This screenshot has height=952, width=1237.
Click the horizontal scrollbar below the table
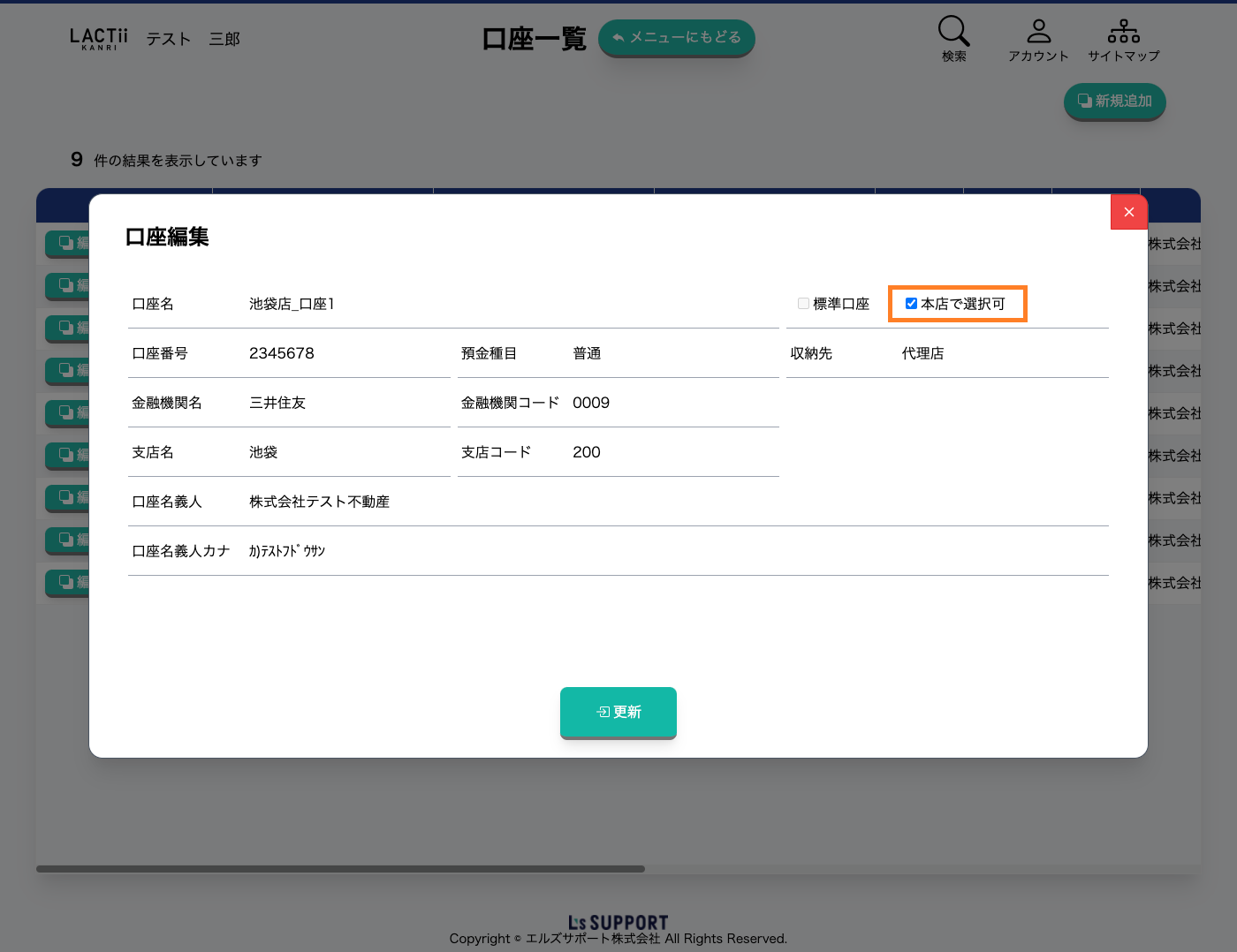(x=340, y=869)
